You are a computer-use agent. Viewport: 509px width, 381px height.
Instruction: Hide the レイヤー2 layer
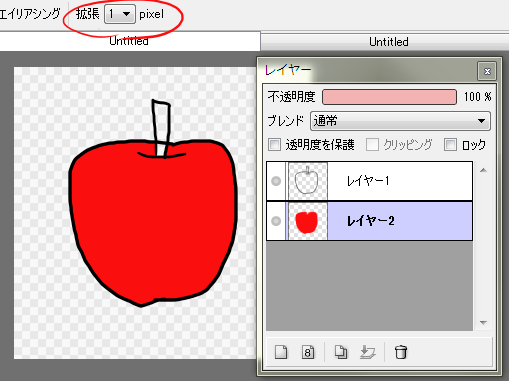click(x=276, y=221)
